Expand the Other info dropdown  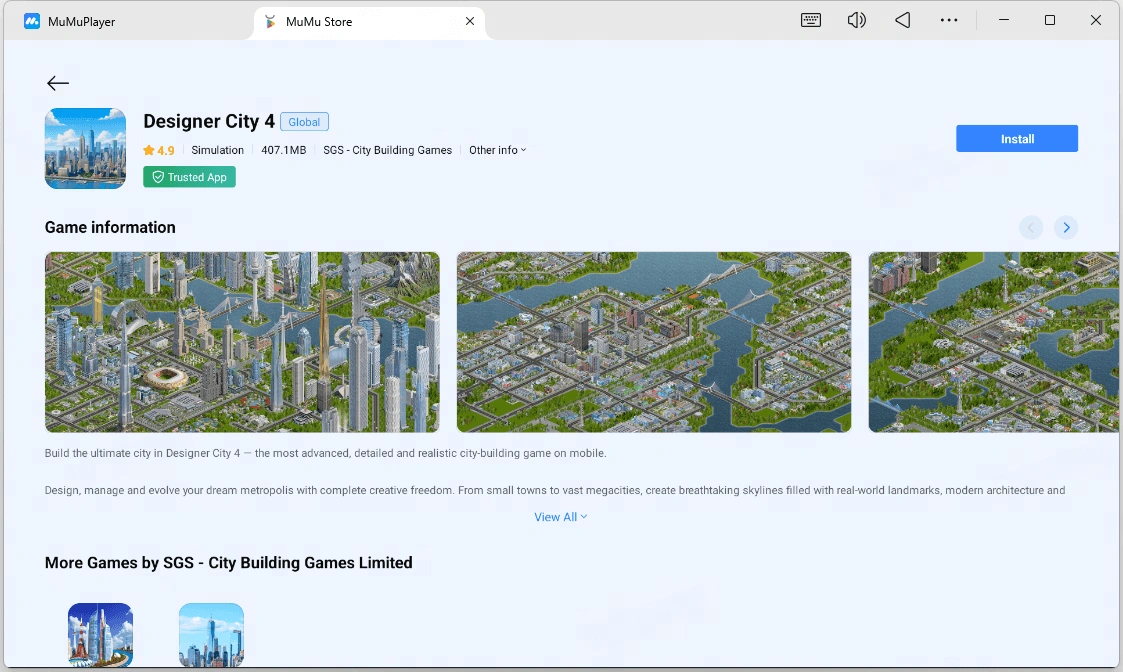click(498, 150)
